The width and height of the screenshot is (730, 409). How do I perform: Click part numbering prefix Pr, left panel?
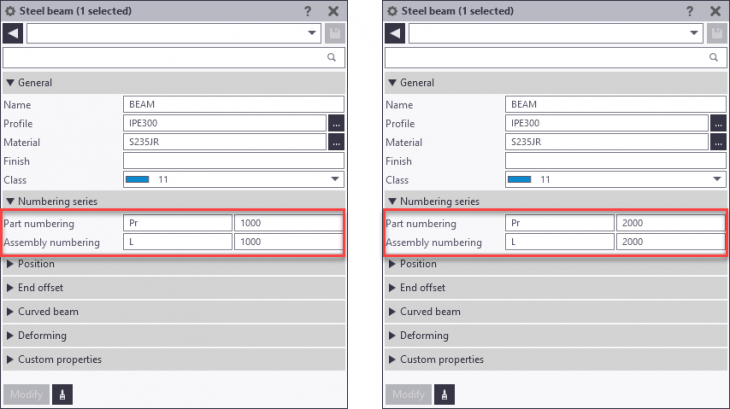177,223
